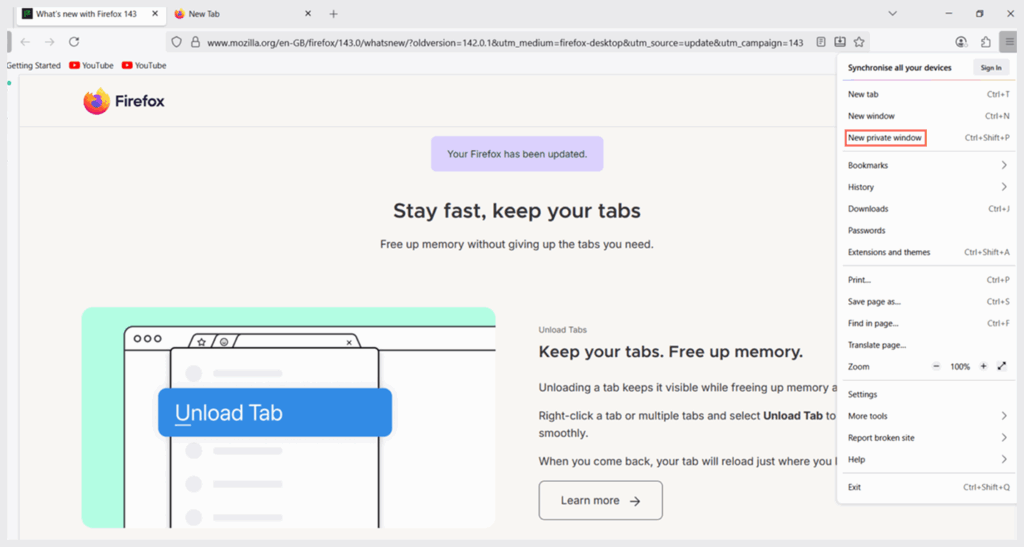This screenshot has width=1024, height=547.
Task: Open the Getting Started bookmark
Action: click(x=33, y=65)
